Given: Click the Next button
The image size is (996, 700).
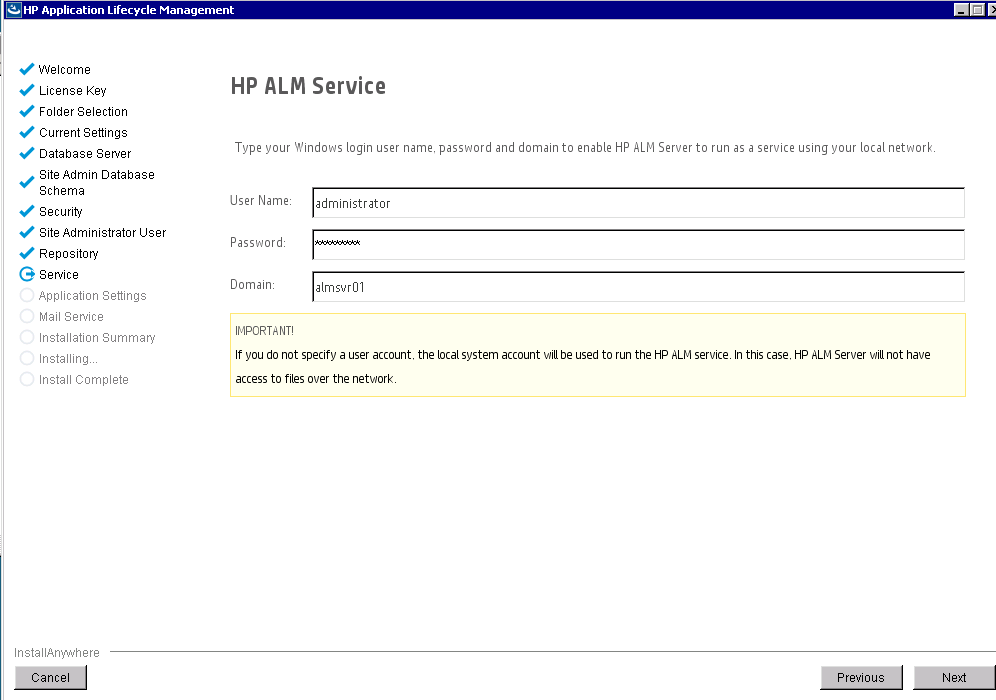Looking at the screenshot, I should (954, 677).
